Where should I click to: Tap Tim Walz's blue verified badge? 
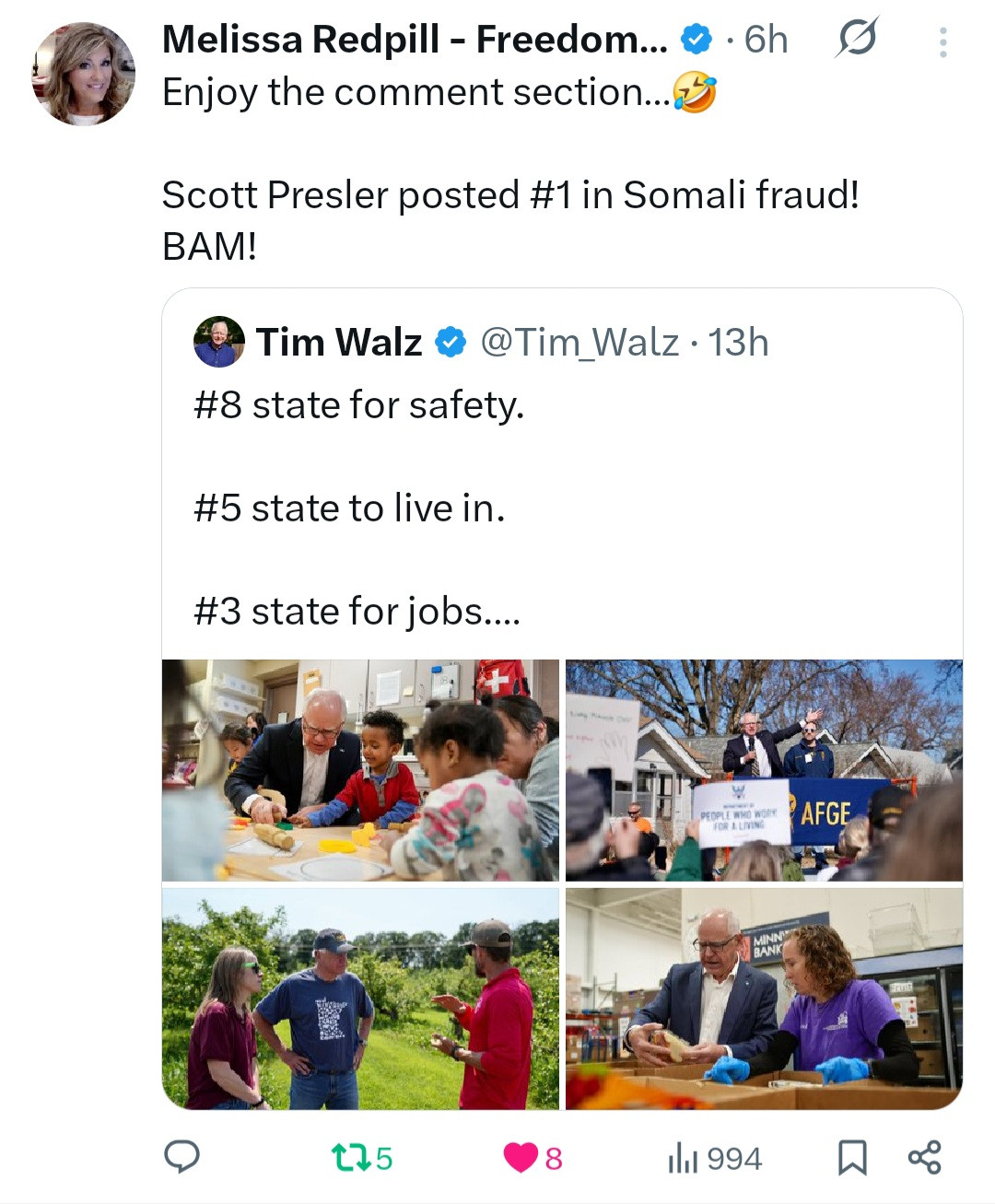coord(450,343)
